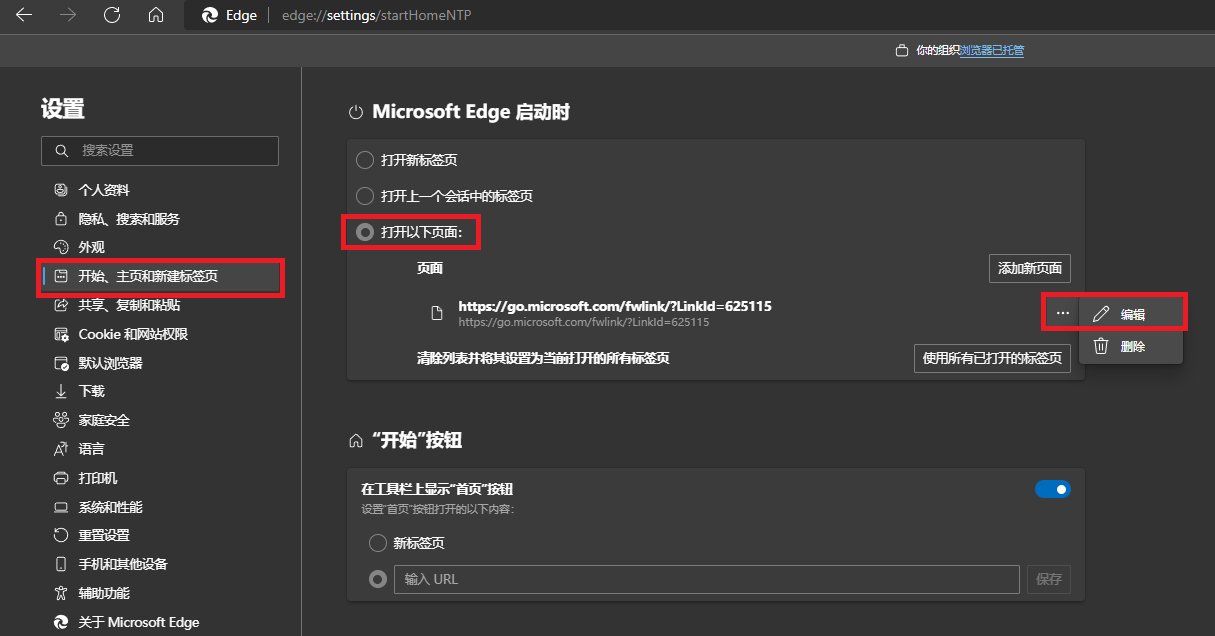Click the 使用所有已打开的标签页 button
Screen dimensions: 1215x636
[992, 358]
